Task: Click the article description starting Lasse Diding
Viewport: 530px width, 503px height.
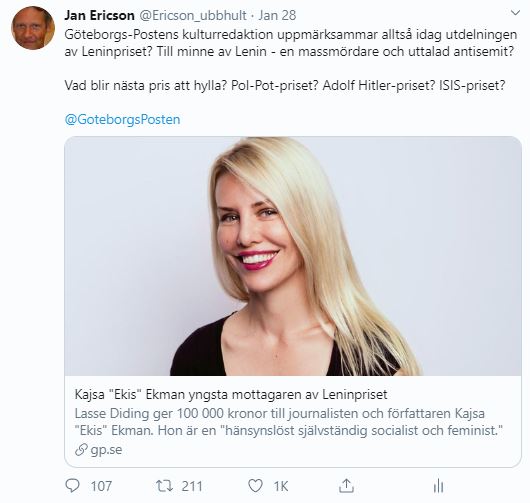Action: pyautogui.click(x=289, y=422)
